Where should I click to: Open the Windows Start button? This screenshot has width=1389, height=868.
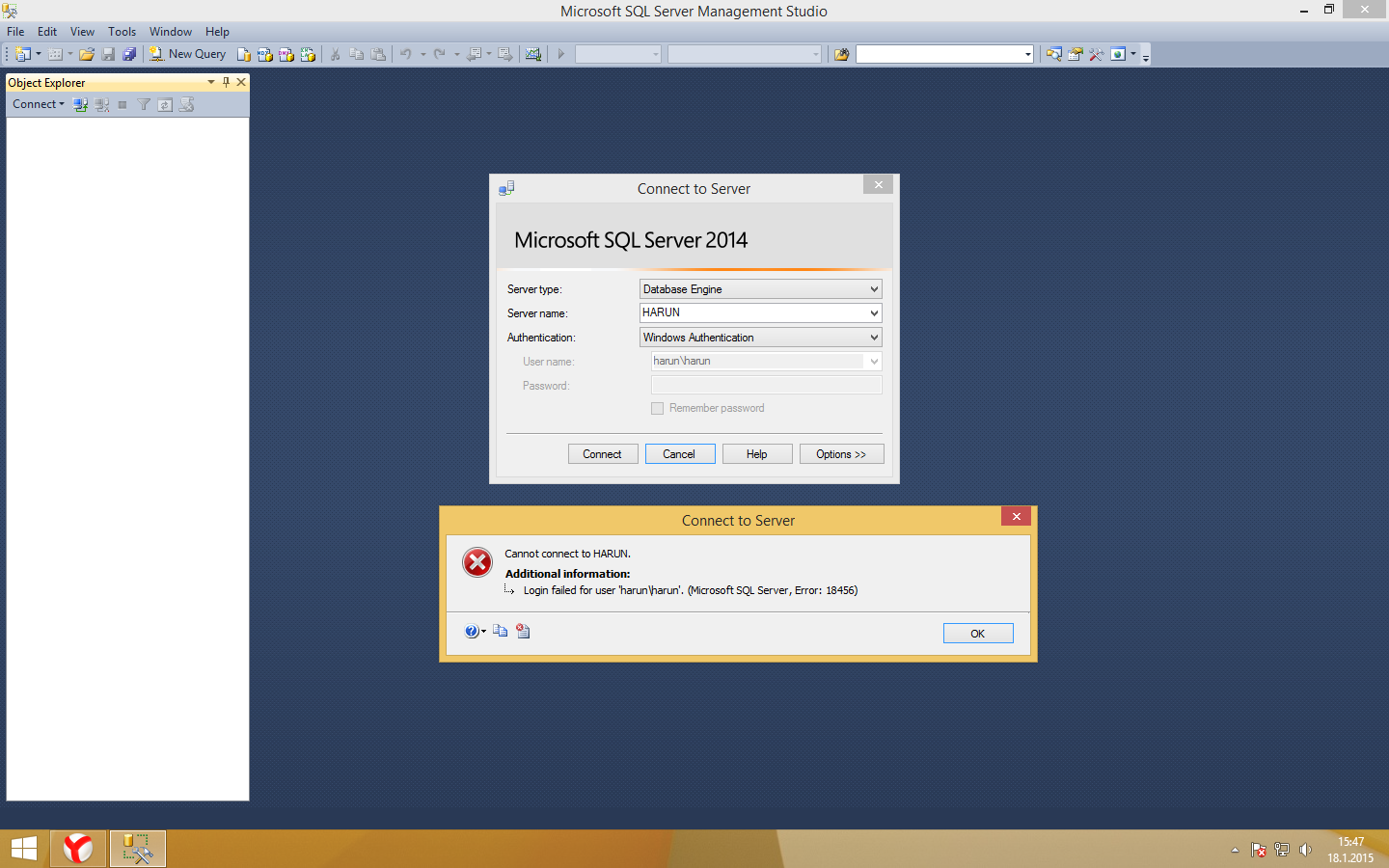[x=24, y=849]
